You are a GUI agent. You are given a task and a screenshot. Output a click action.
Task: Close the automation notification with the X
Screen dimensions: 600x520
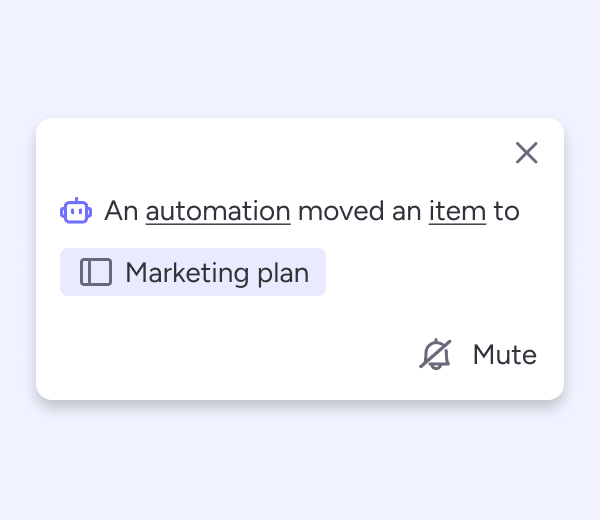point(527,153)
